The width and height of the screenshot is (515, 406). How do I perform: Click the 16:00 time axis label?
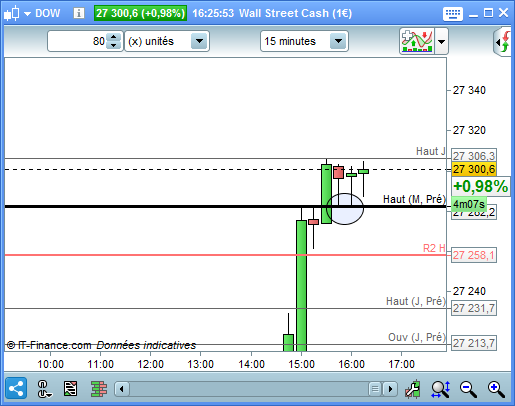pyautogui.click(x=351, y=364)
